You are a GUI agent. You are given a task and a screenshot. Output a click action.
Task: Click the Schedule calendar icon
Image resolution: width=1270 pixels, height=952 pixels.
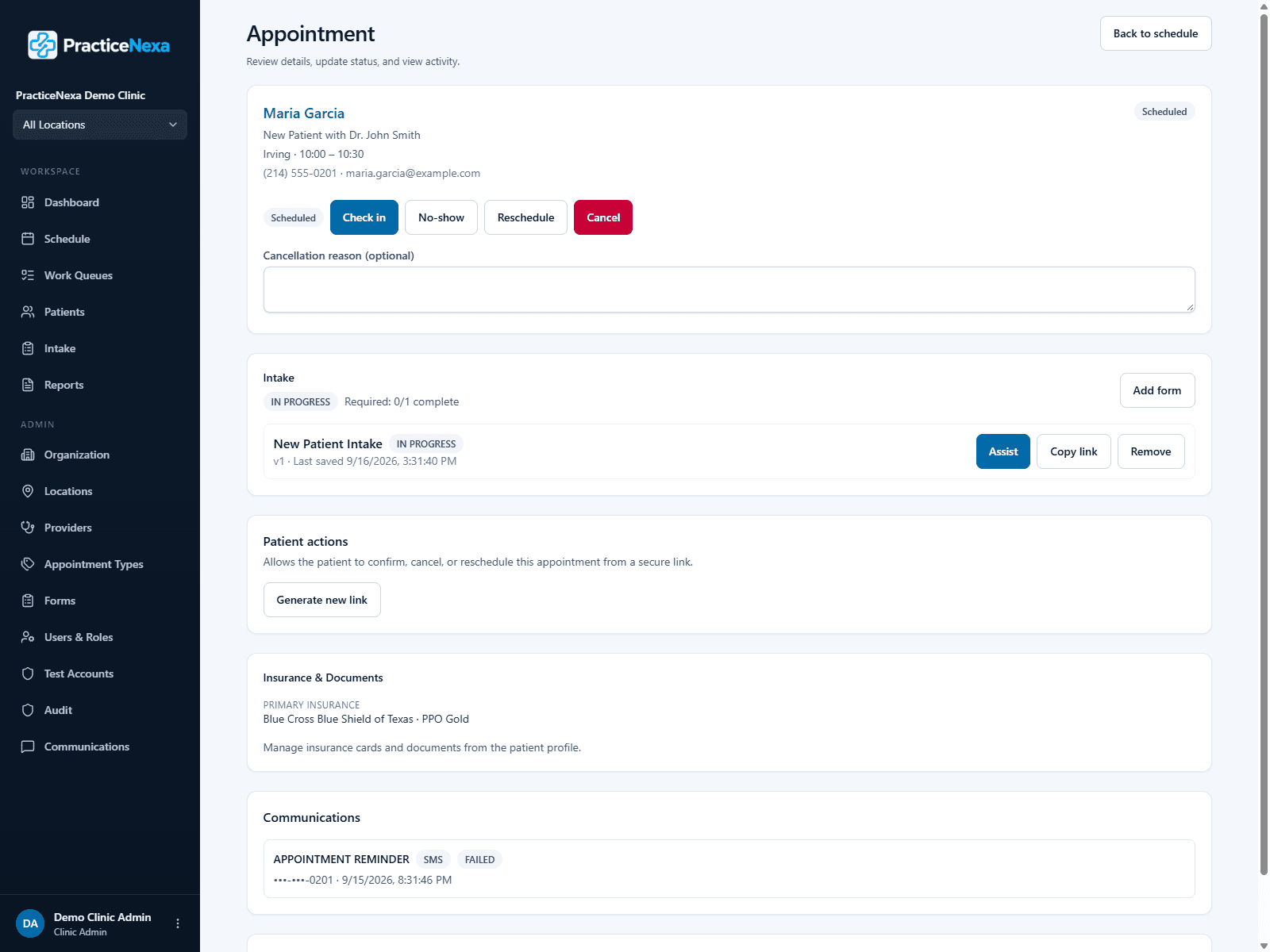click(28, 239)
